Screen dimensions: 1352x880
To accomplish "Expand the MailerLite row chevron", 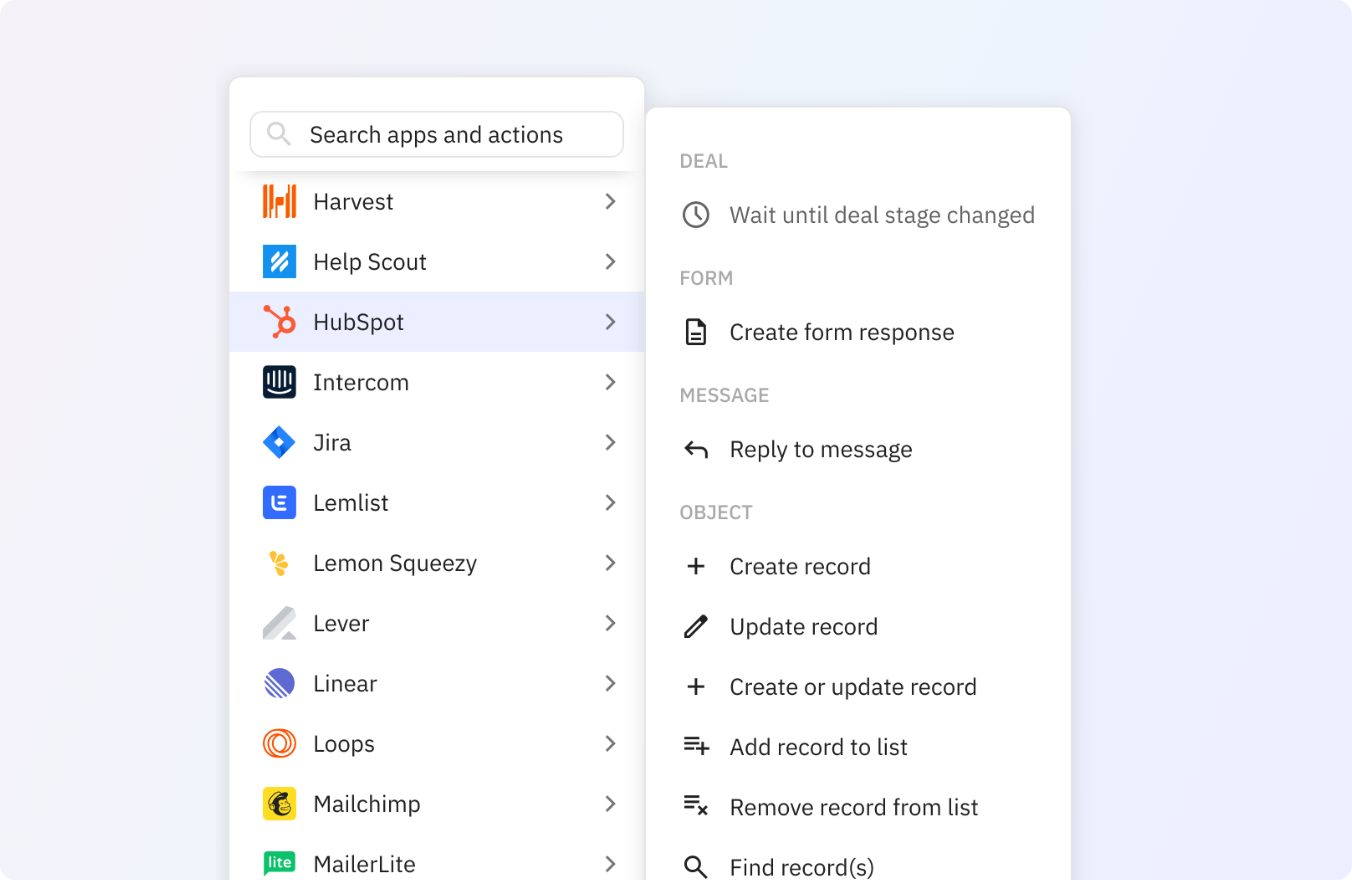I will point(610,864).
